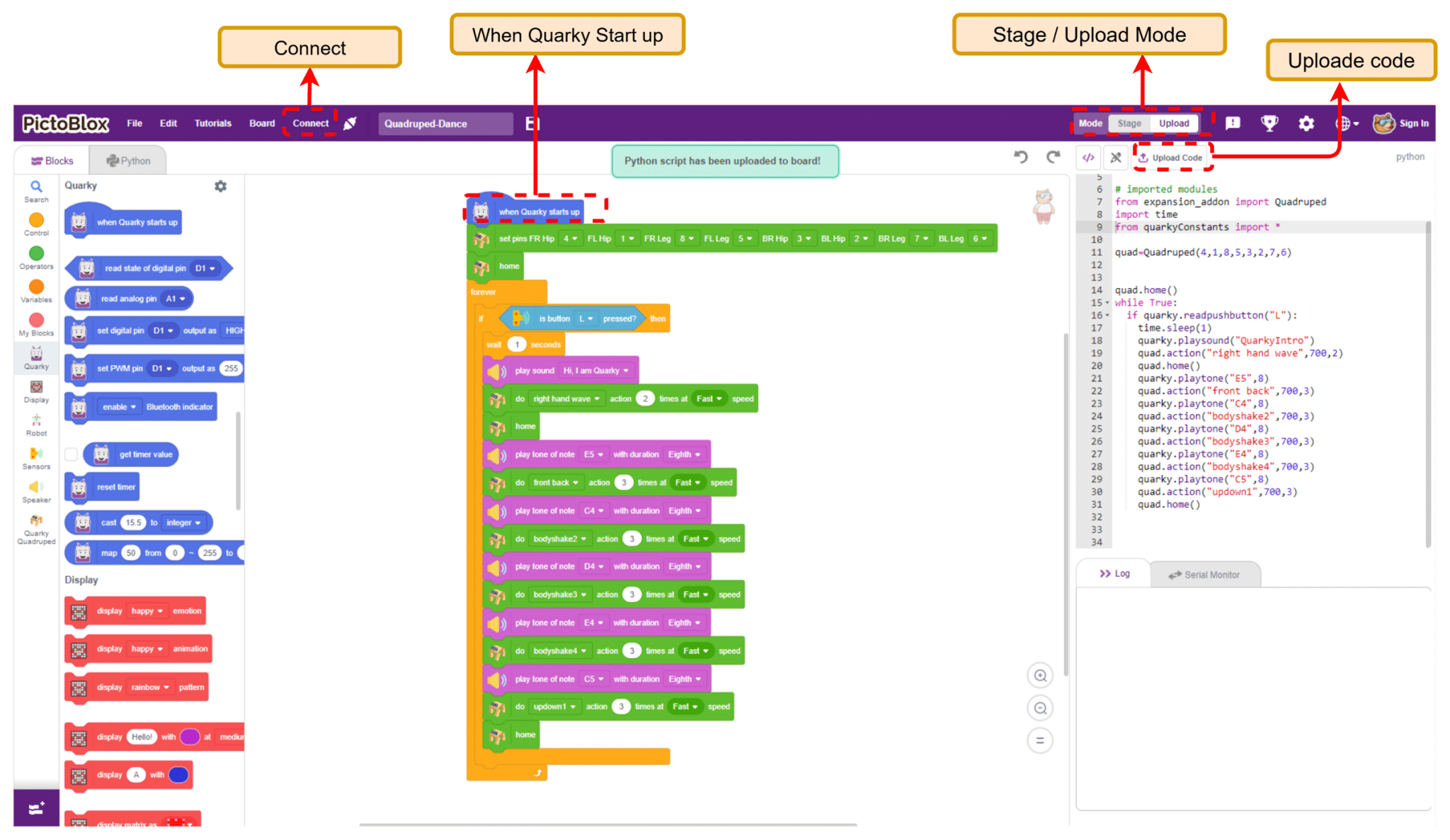
Task: Click the PictoBlox logo
Action: pyautogui.click(x=65, y=124)
